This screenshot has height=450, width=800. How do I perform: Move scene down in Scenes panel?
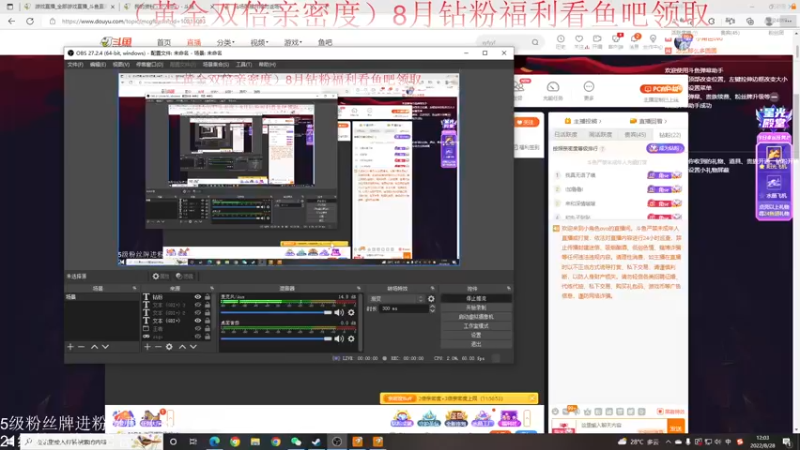click(x=105, y=347)
